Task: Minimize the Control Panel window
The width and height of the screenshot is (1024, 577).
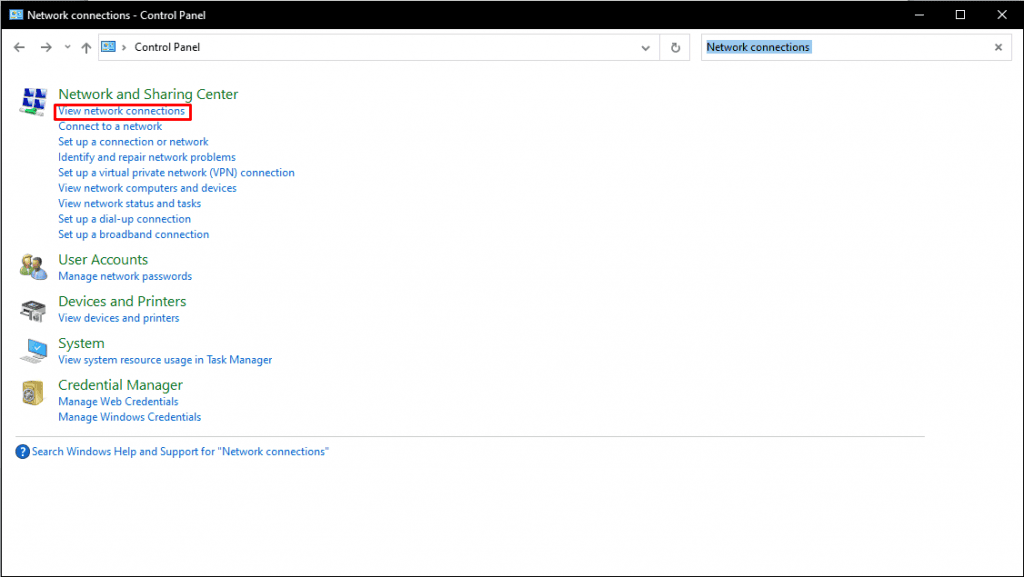Action: 919,14
